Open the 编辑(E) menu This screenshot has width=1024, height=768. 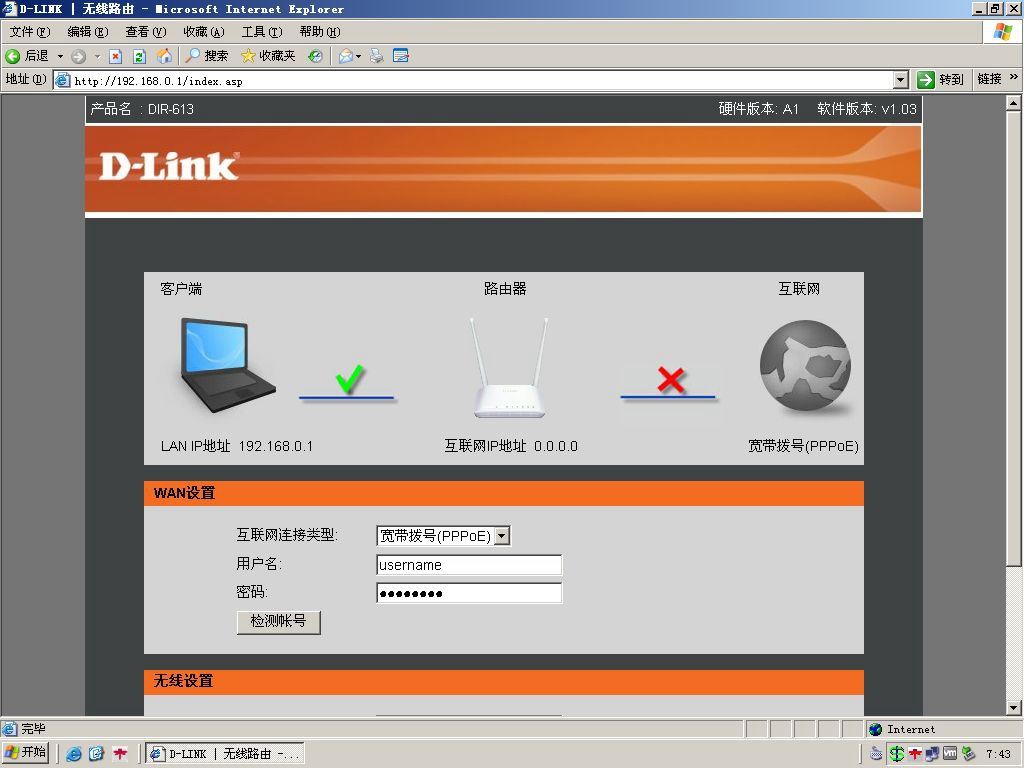(88, 32)
